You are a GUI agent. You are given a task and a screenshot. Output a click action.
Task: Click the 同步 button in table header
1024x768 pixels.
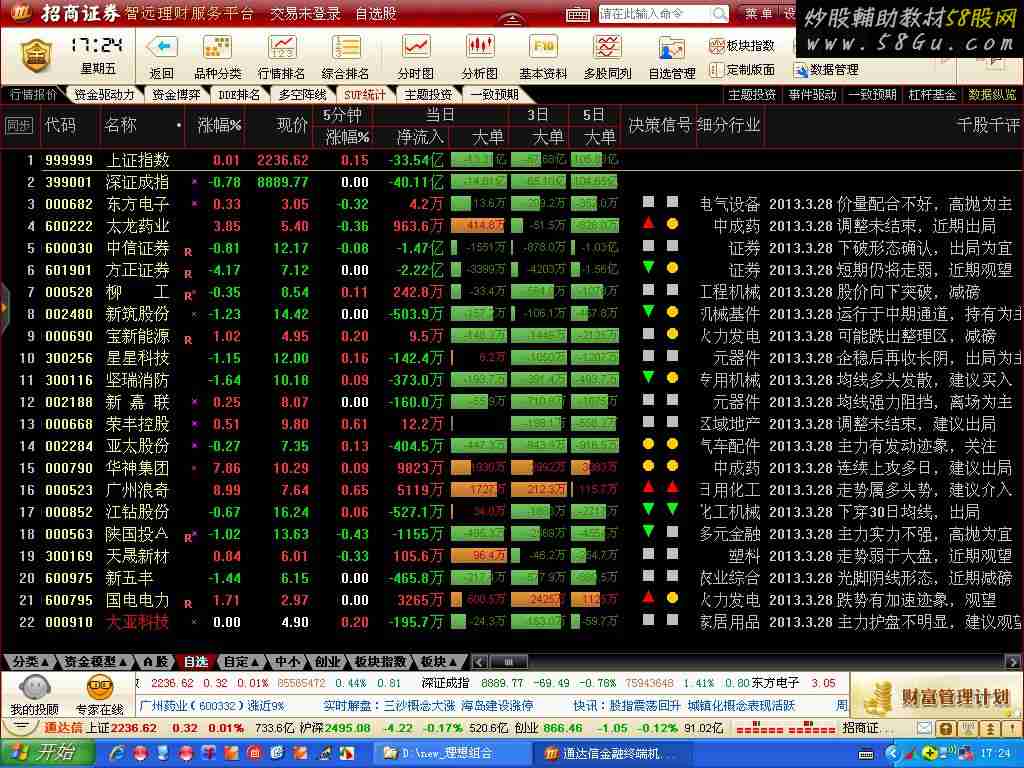[x=19, y=125]
